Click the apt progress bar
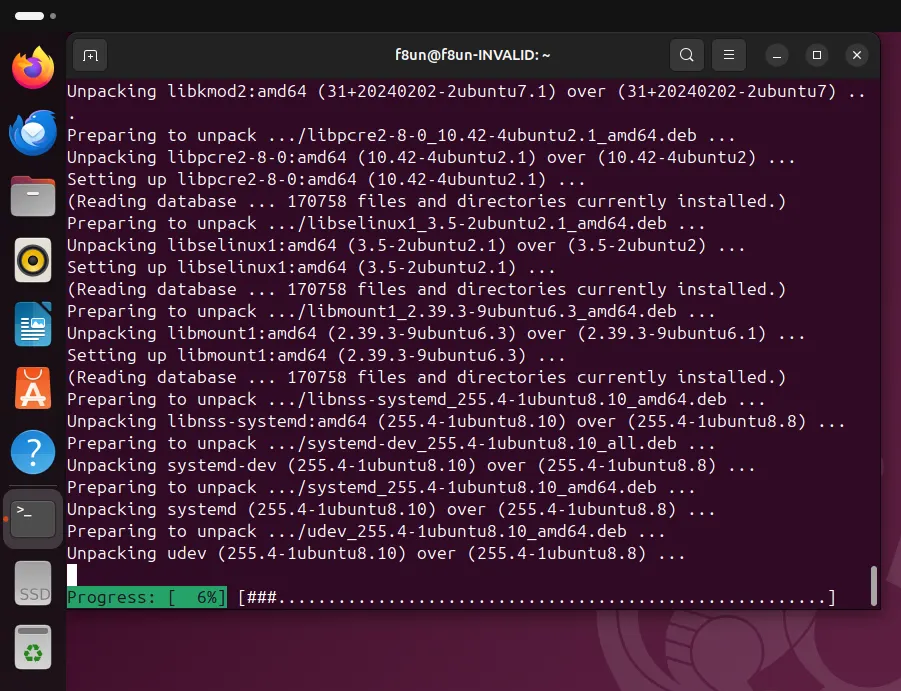The image size is (901, 691). 535,597
